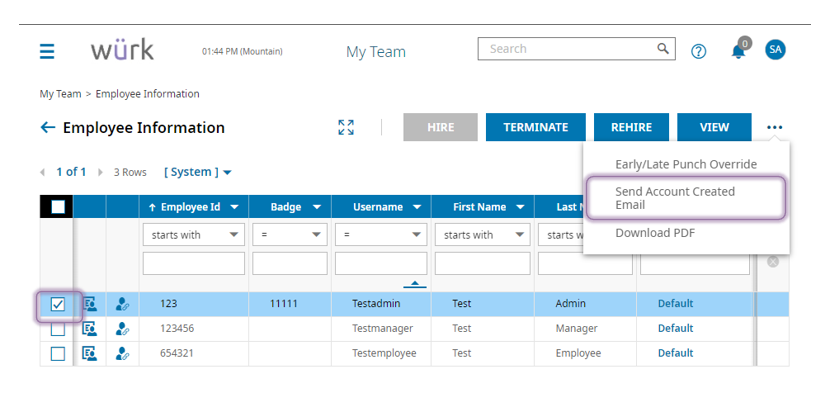Image resolution: width=827 pixels, height=418 pixels.
Task: Check the Testmanager row checkbox
Action: (58, 329)
